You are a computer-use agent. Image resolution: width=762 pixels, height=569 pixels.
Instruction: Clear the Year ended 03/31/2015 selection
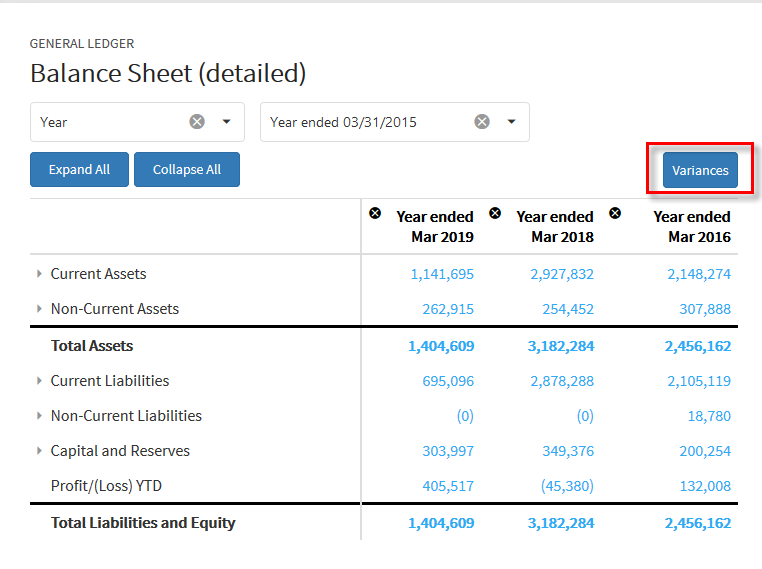[482, 121]
